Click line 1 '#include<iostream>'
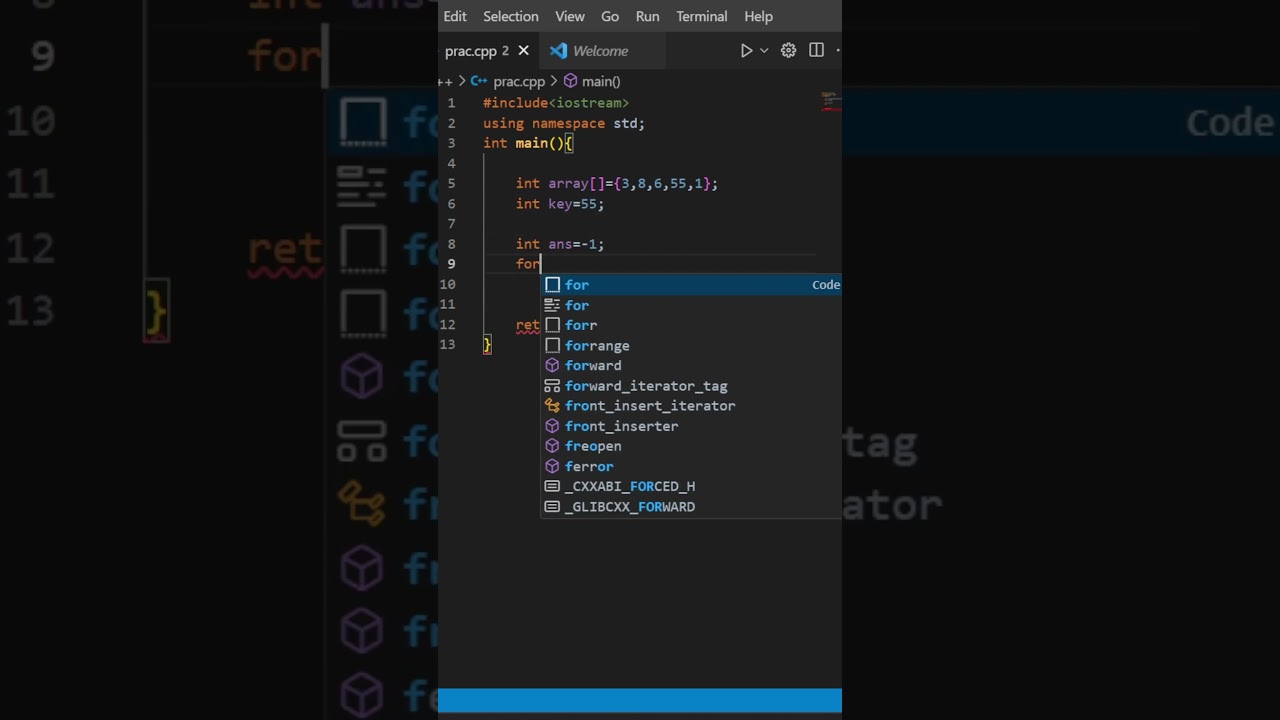Image resolution: width=1280 pixels, height=720 pixels. point(556,103)
